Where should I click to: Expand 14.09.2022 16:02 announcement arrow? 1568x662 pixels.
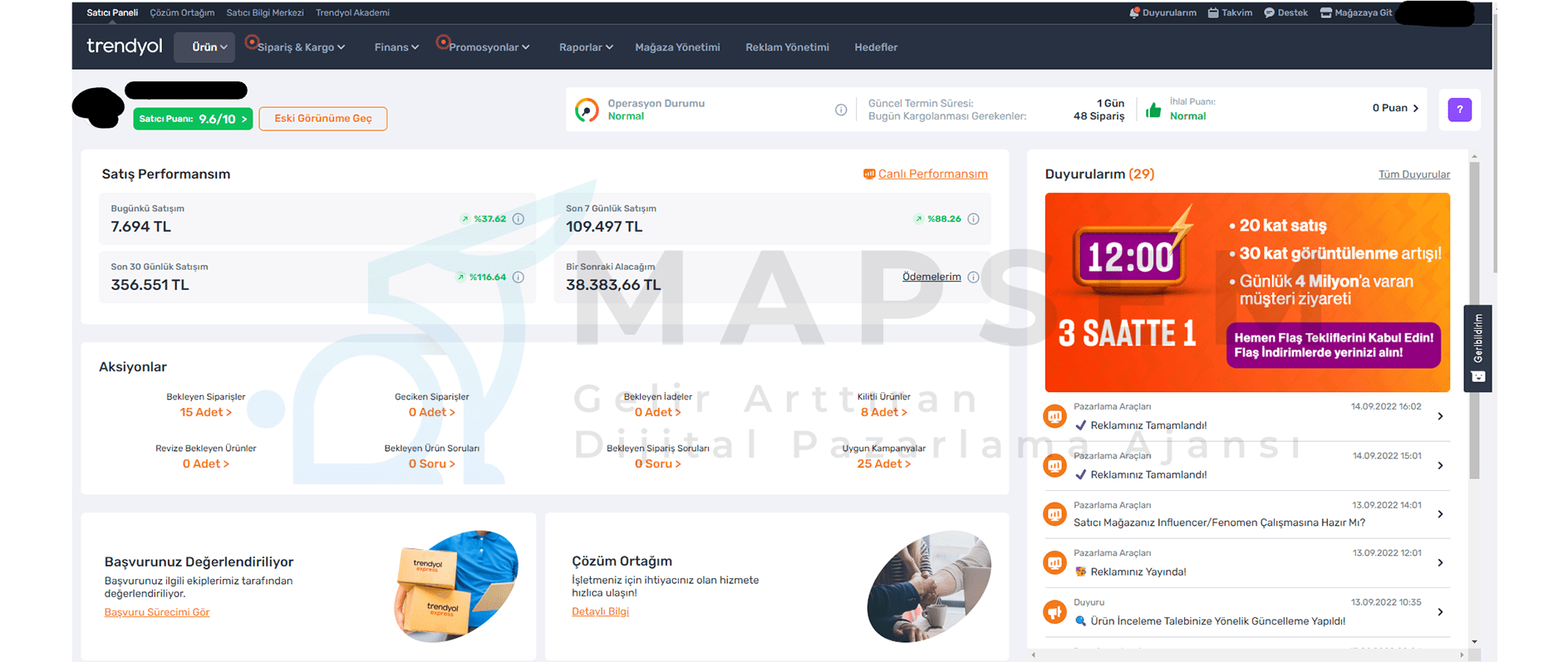pos(1440,416)
